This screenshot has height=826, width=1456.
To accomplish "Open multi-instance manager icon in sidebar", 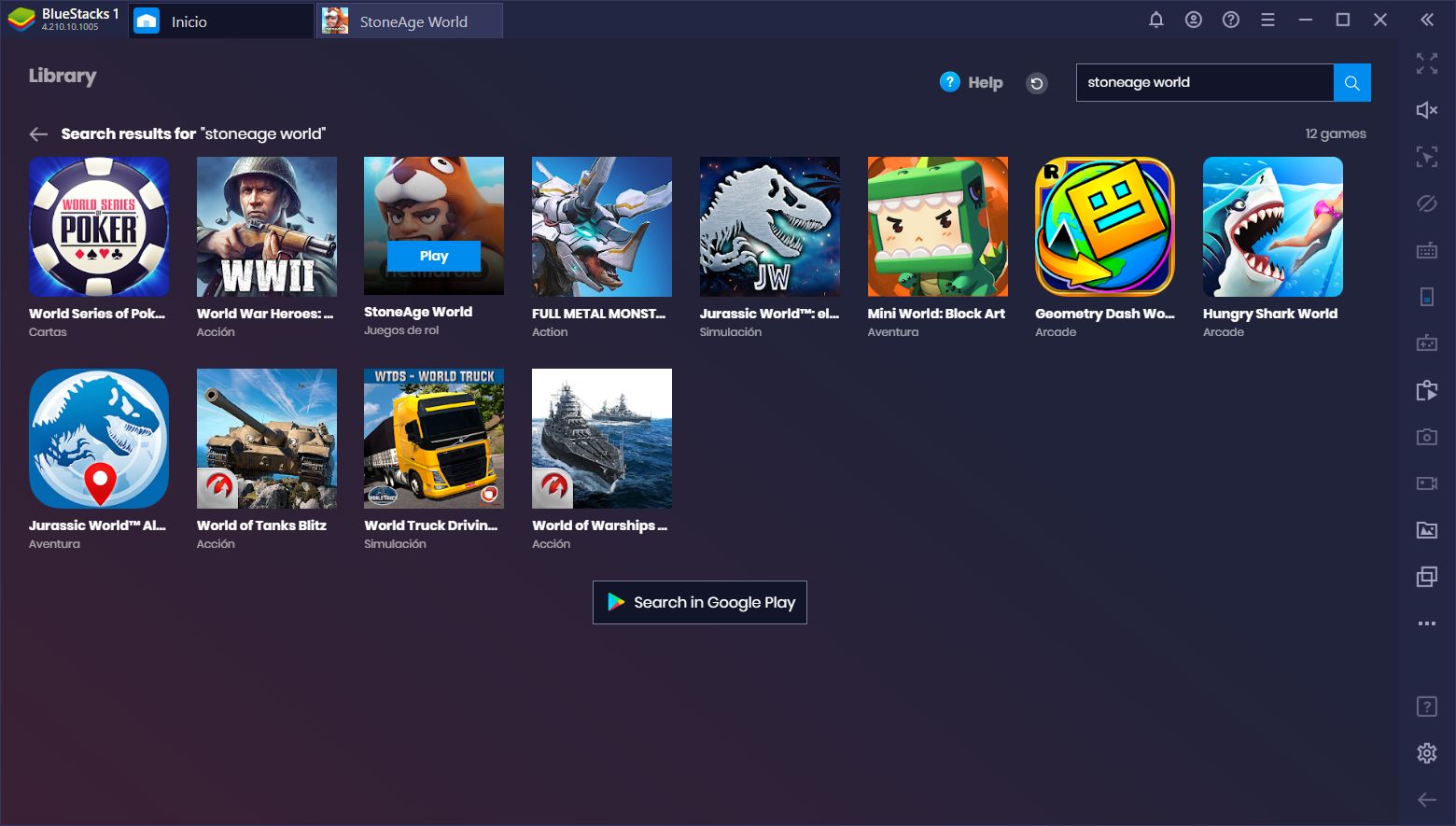I will (1427, 577).
